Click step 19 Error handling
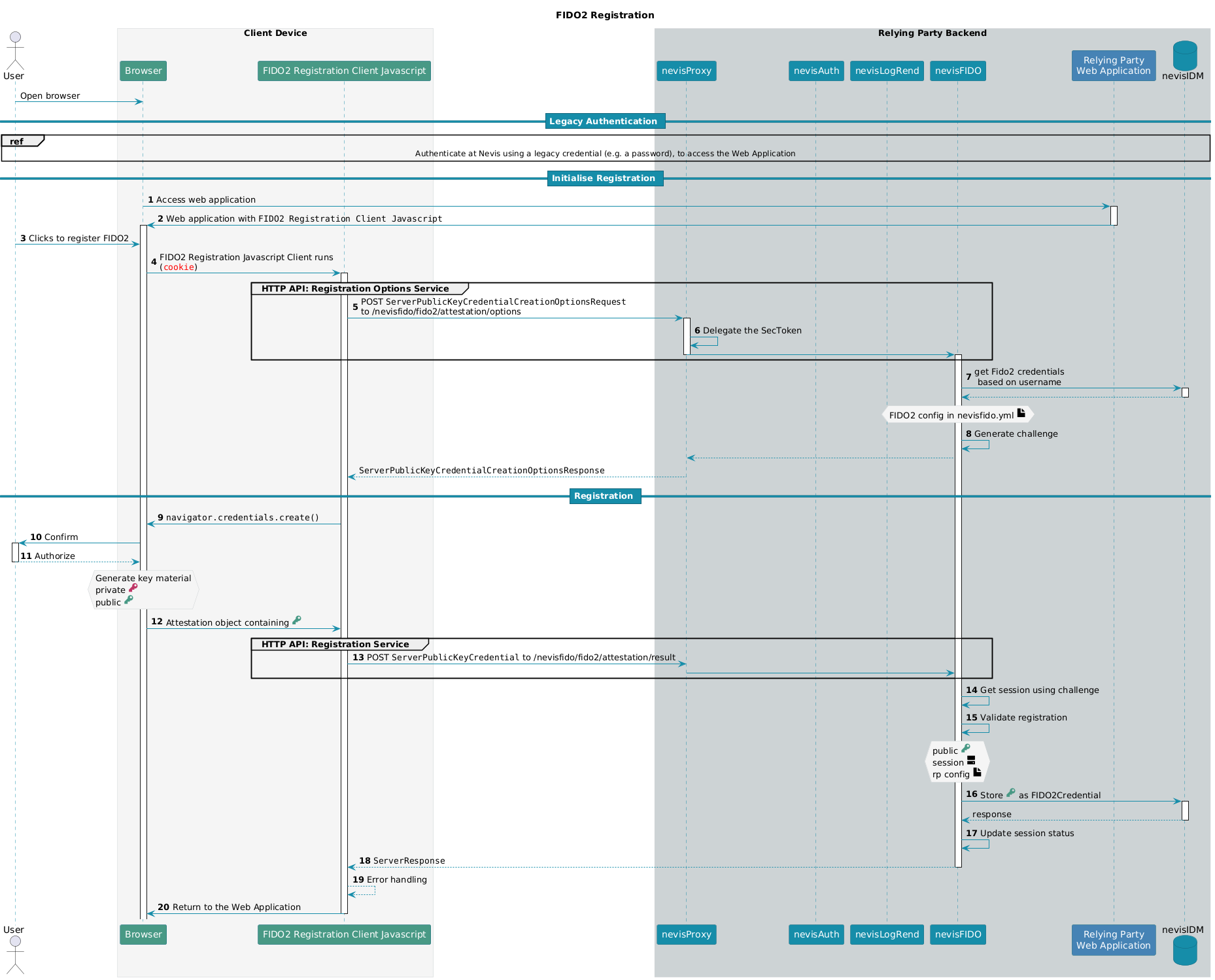This screenshot has width=1215, height=980. [x=390, y=879]
